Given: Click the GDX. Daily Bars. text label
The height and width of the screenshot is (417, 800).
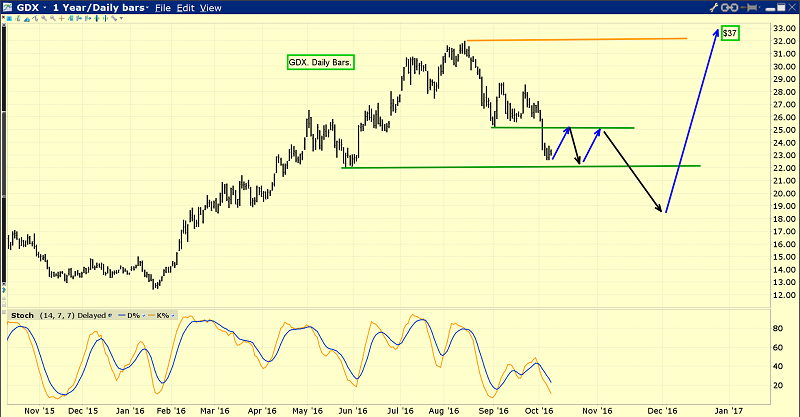Looking at the screenshot, I should coord(320,63).
